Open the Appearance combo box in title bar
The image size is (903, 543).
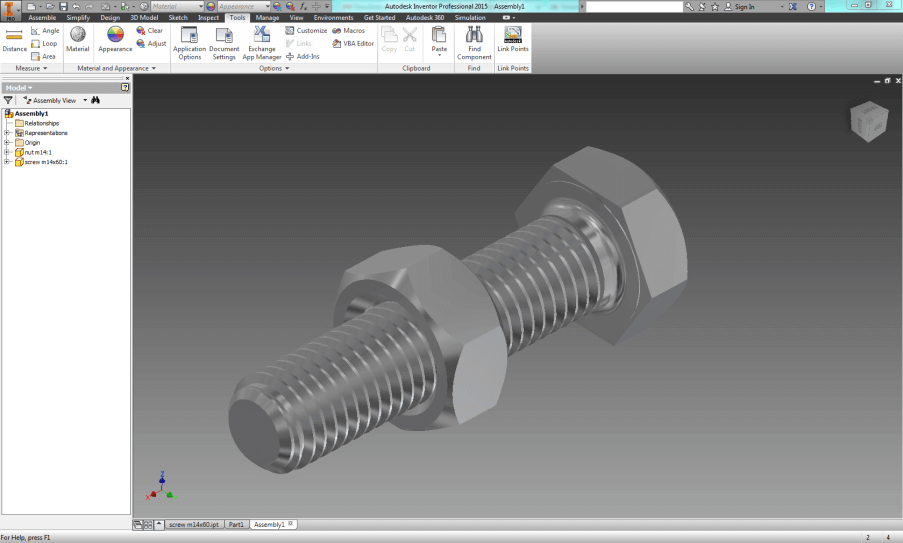click(x=244, y=6)
